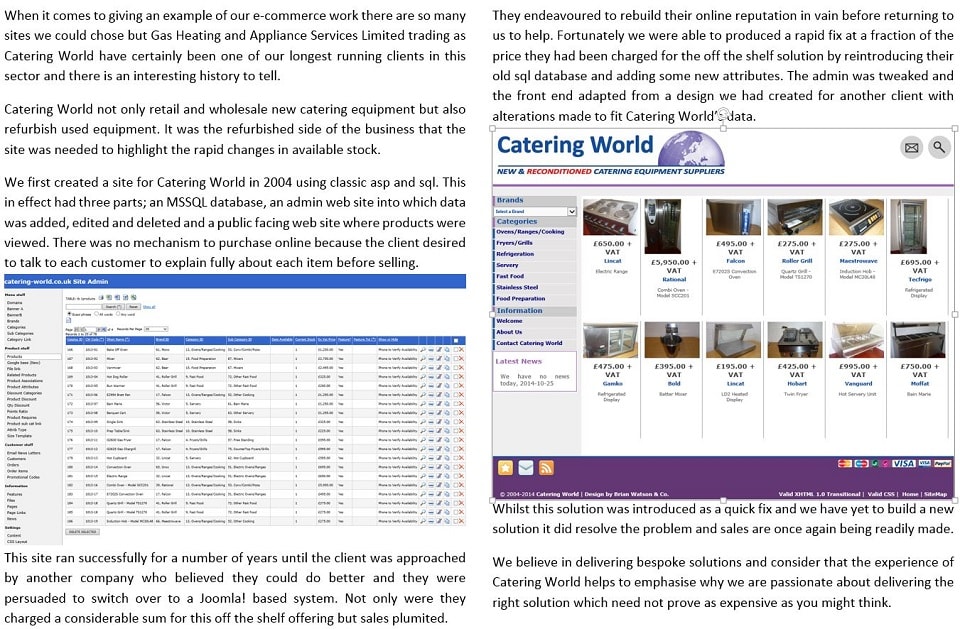The image size is (960, 629).
Task: Open the Ovens/Ranges/Cooking category
Action: click(x=530, y=232)
